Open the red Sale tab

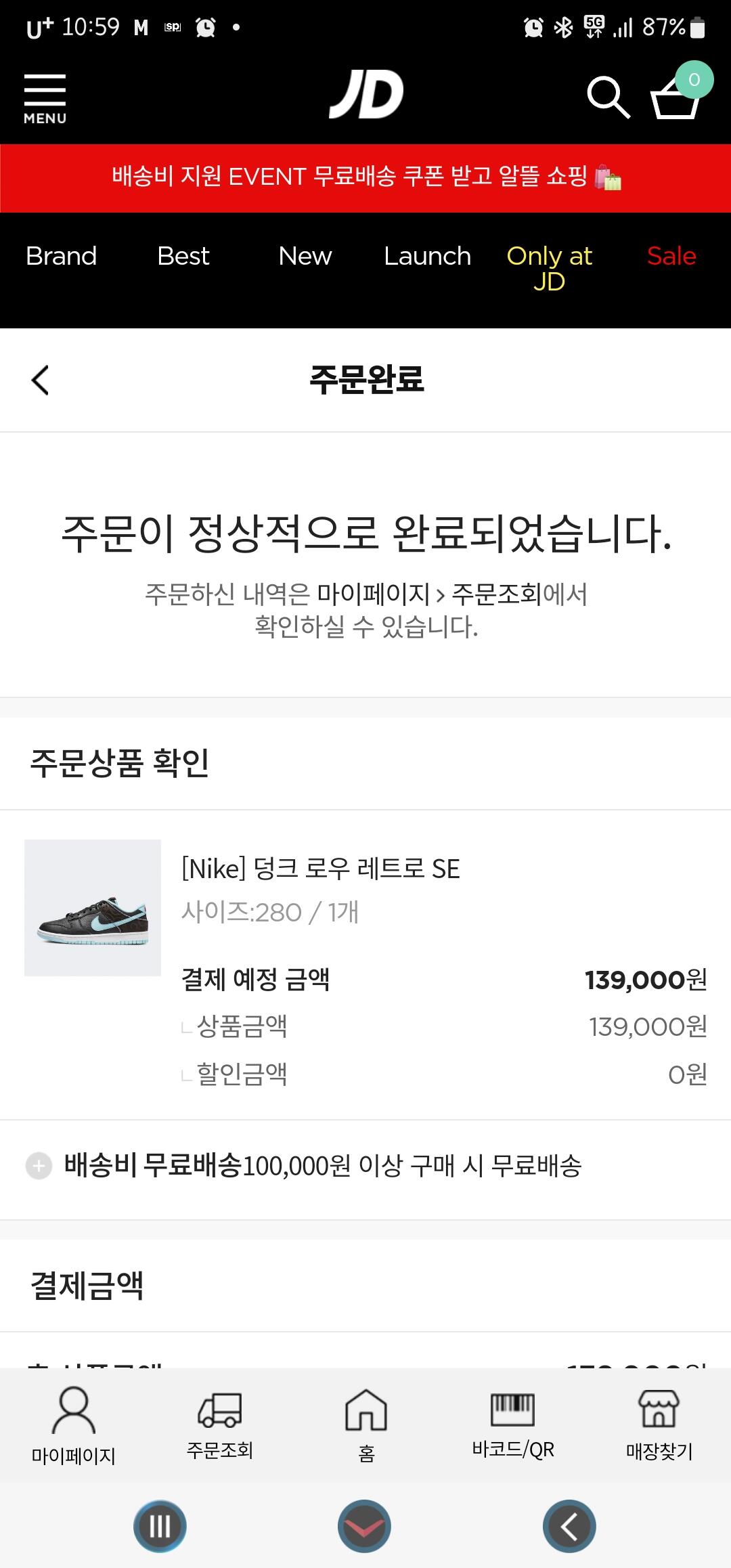point(671,257)
